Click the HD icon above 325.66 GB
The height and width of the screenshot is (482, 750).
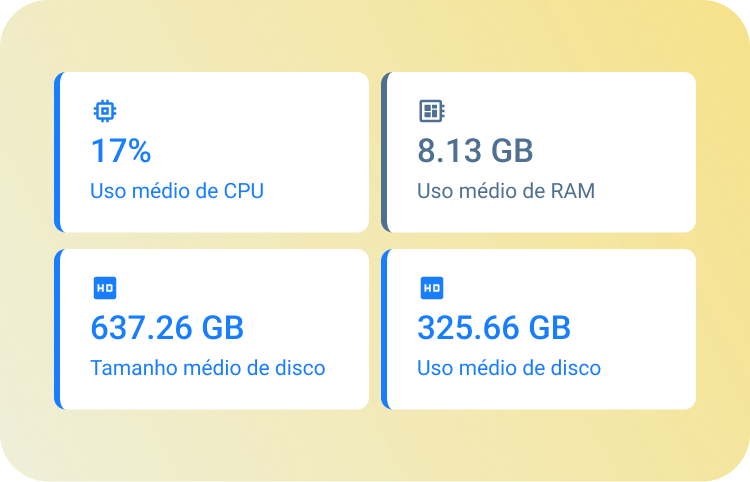[431, 288]
